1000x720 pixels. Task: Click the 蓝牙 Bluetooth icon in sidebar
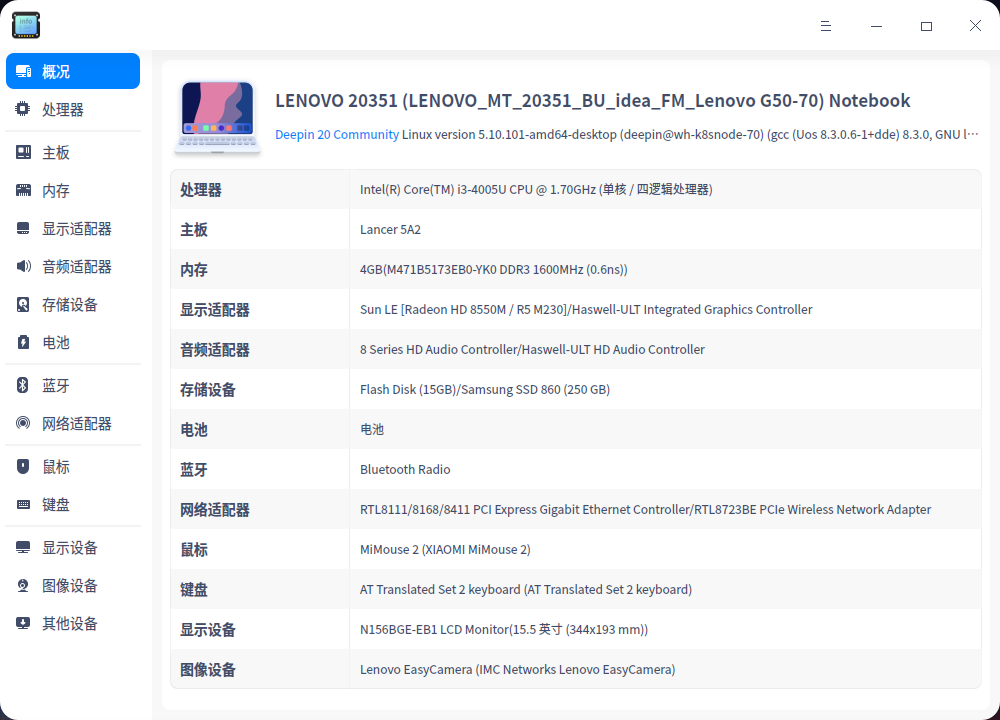pyautogui.click(x=23, y=385)
